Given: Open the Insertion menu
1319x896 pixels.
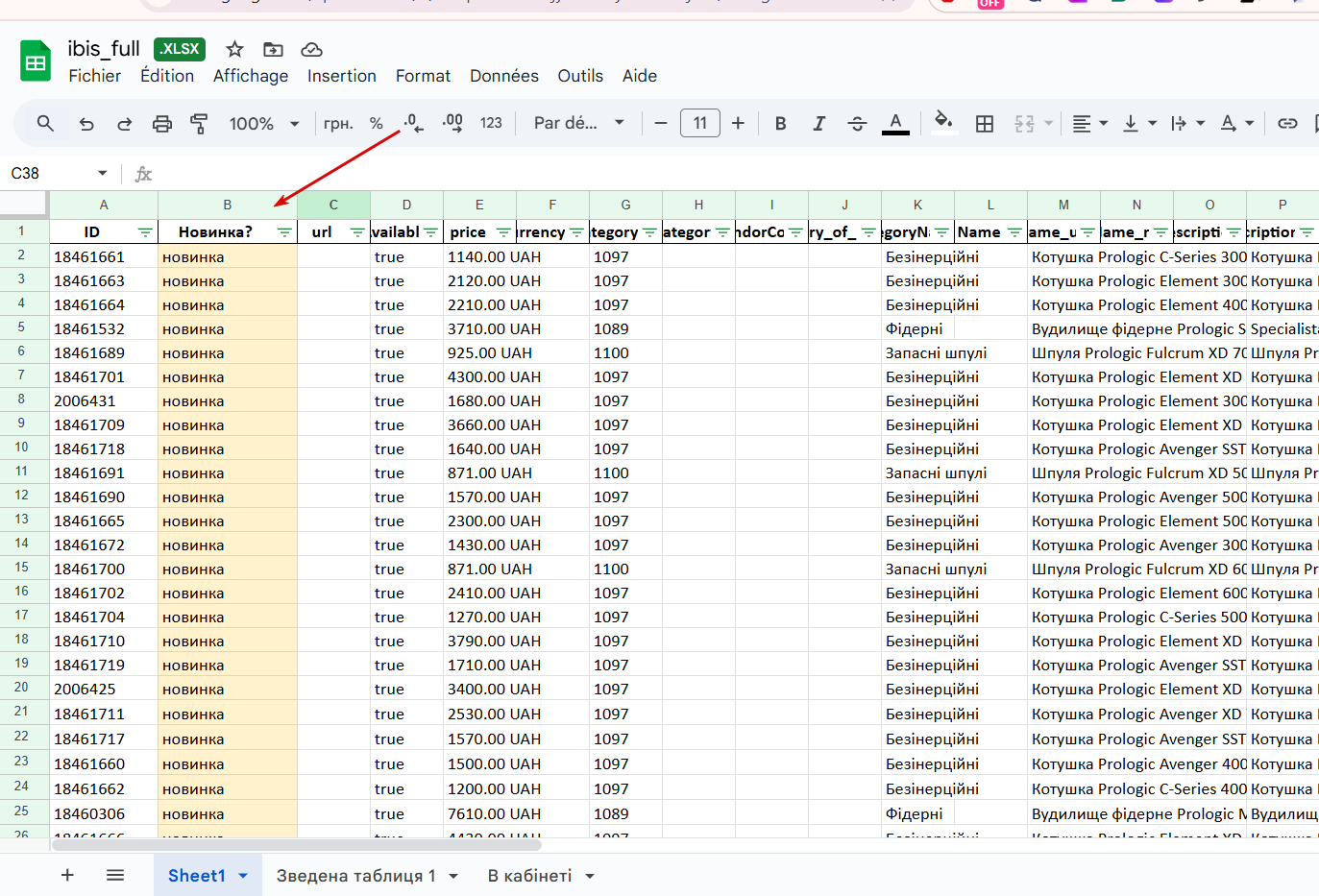Looking at the screenshot, I should 342,76.
